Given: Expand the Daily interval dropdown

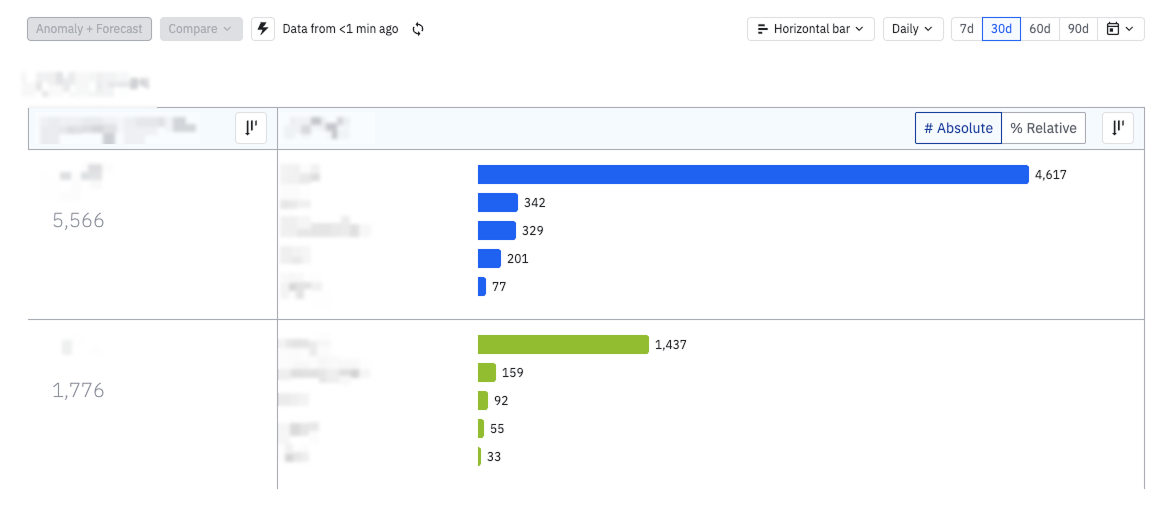Looking at the screenshot, I should [913, 29].
